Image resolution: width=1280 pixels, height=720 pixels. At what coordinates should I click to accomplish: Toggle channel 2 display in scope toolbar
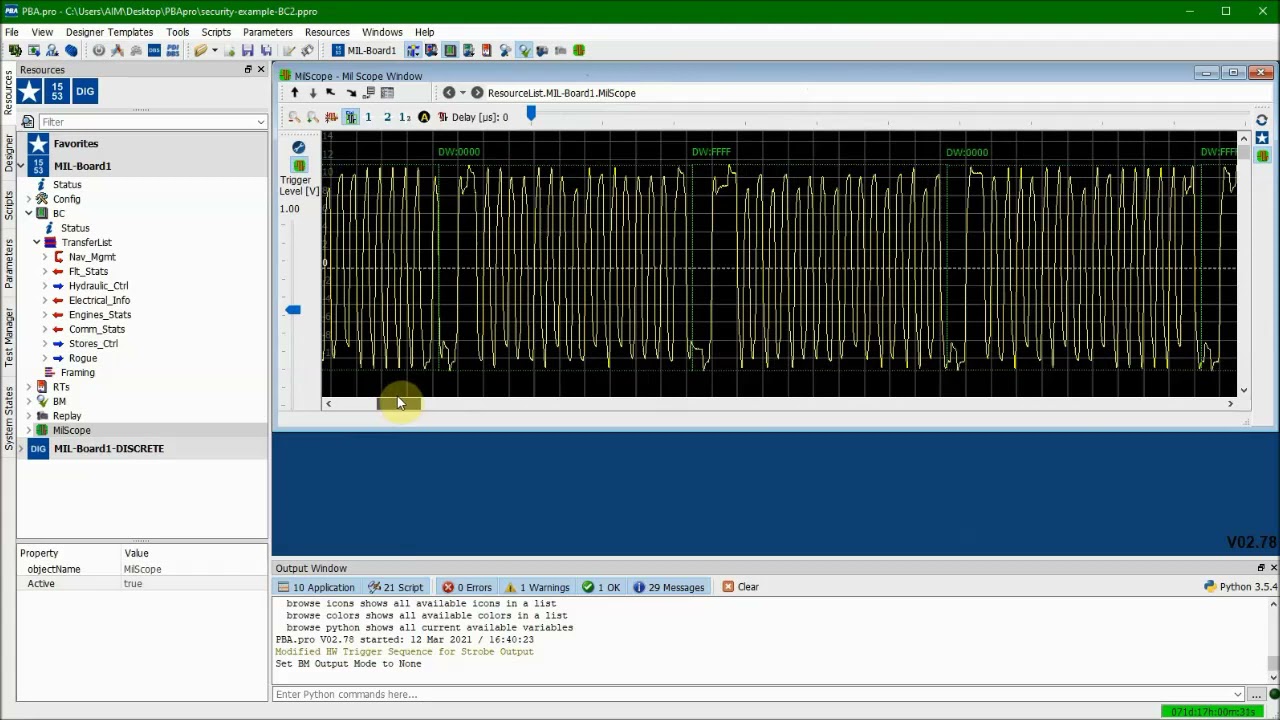click(387, 117)
